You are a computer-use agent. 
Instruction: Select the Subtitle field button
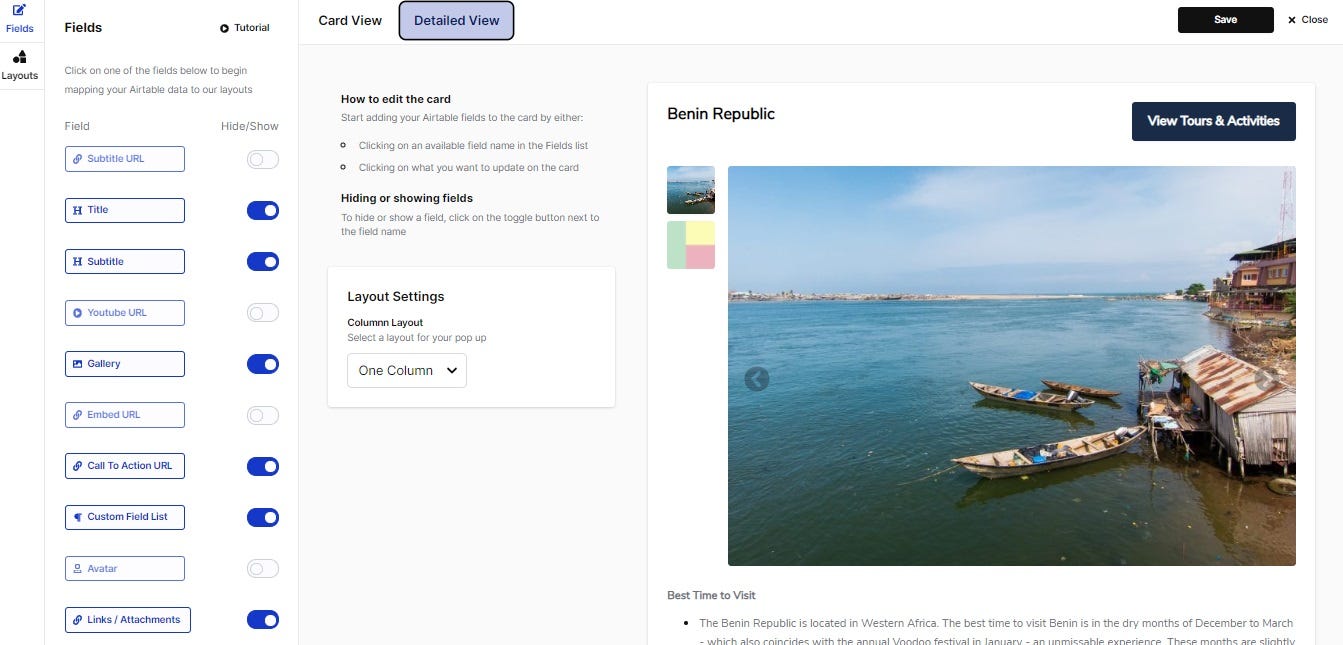click(x=125, y=262)
